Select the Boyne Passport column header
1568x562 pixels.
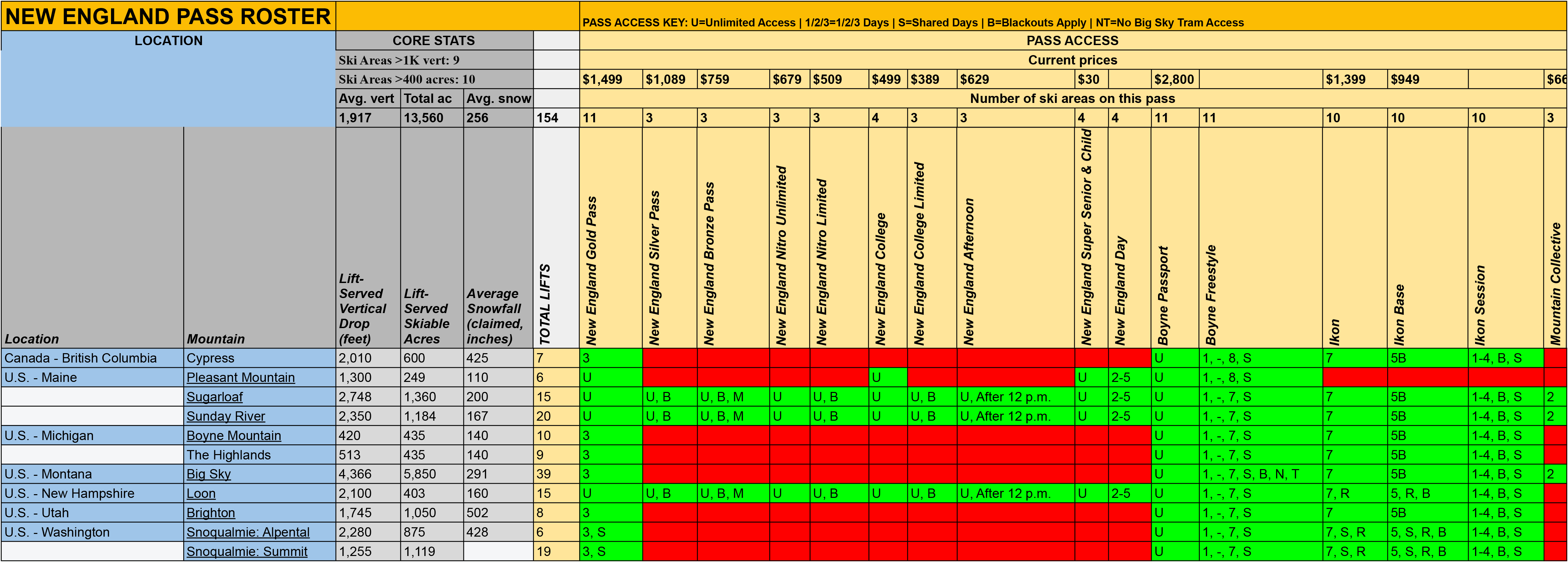pos(1163,295)
